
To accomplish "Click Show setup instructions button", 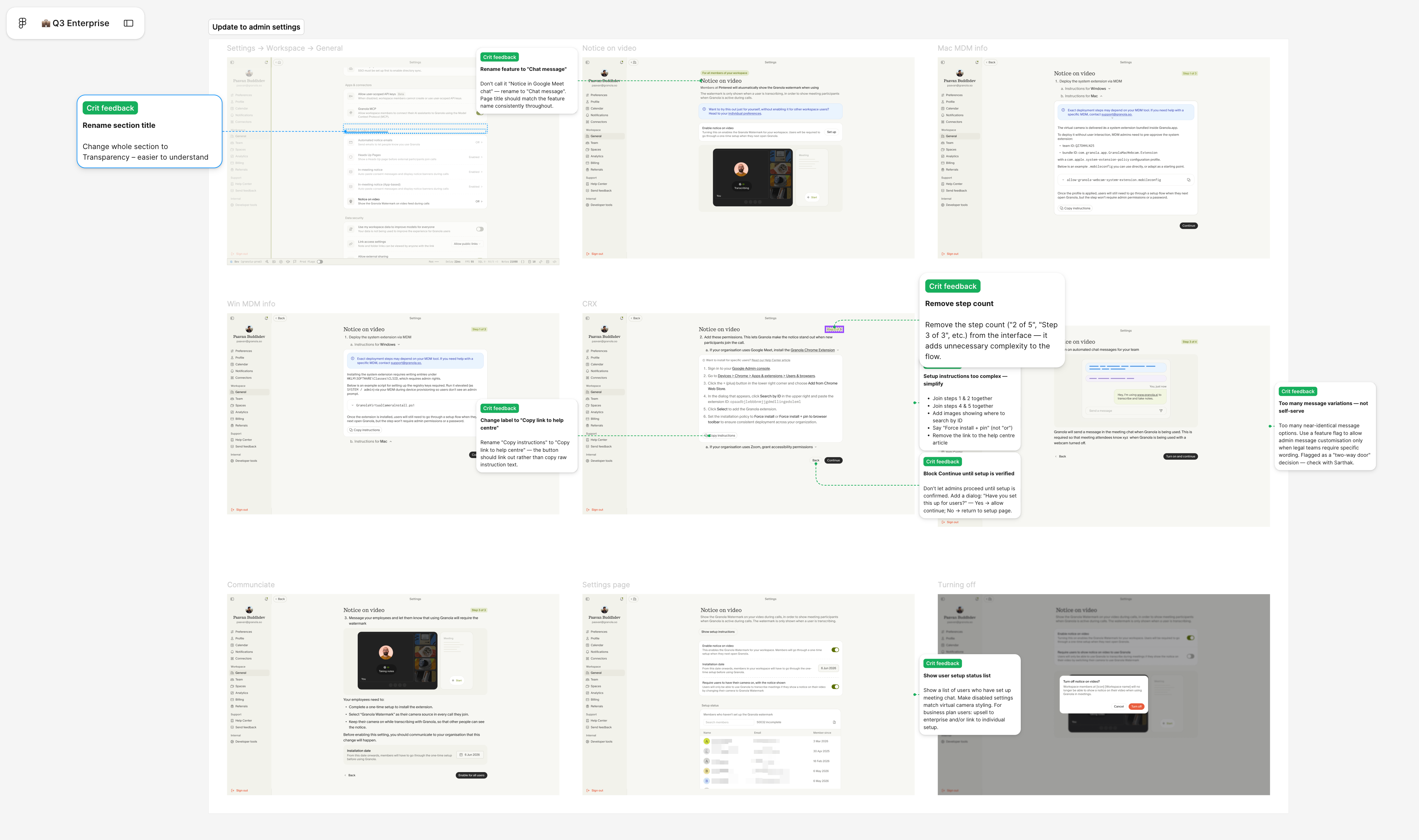I will 718,632.
